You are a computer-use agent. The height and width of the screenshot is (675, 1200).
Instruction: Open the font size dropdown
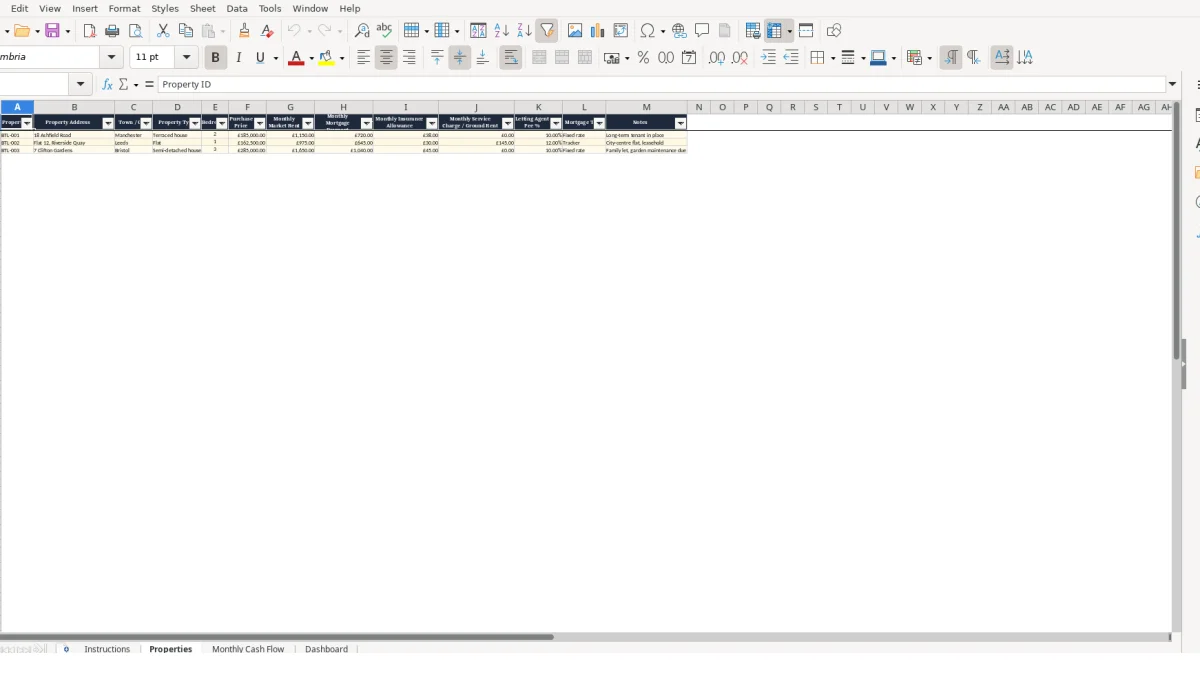[186, 58]
